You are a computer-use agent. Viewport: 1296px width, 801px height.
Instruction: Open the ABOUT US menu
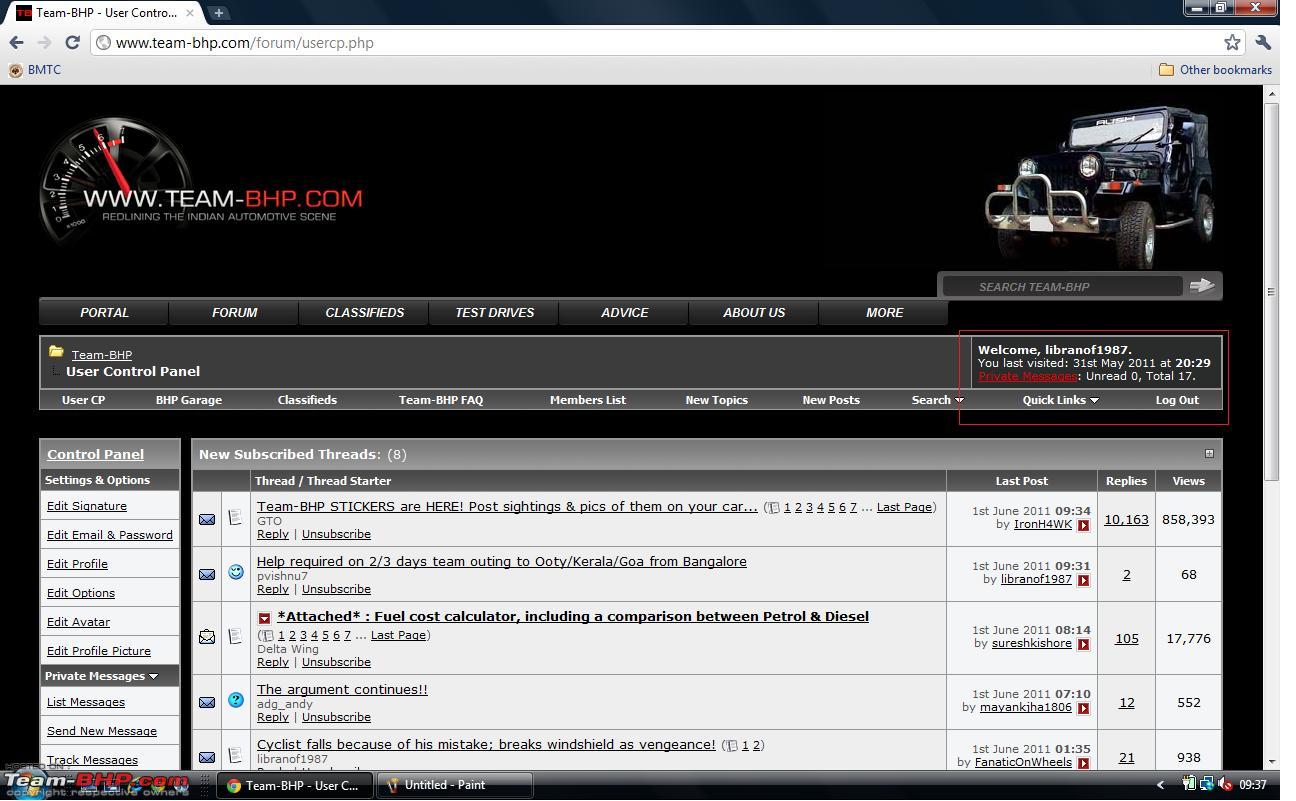pos(754,312)
